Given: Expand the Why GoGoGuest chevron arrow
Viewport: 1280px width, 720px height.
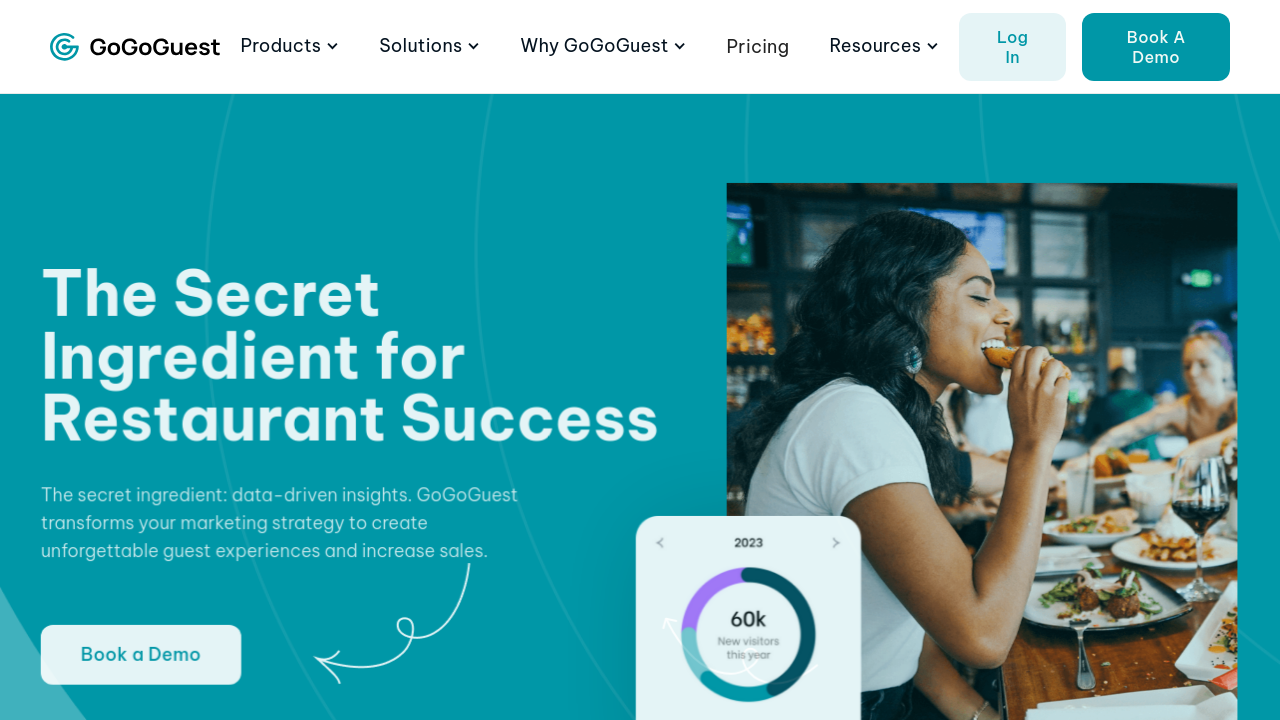Looking at the screenshot, I should (680, 46).
